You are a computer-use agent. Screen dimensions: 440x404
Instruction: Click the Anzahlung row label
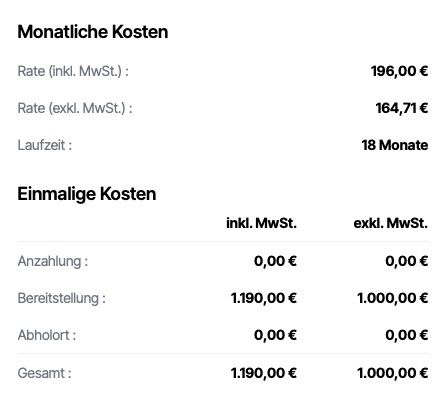53,261
